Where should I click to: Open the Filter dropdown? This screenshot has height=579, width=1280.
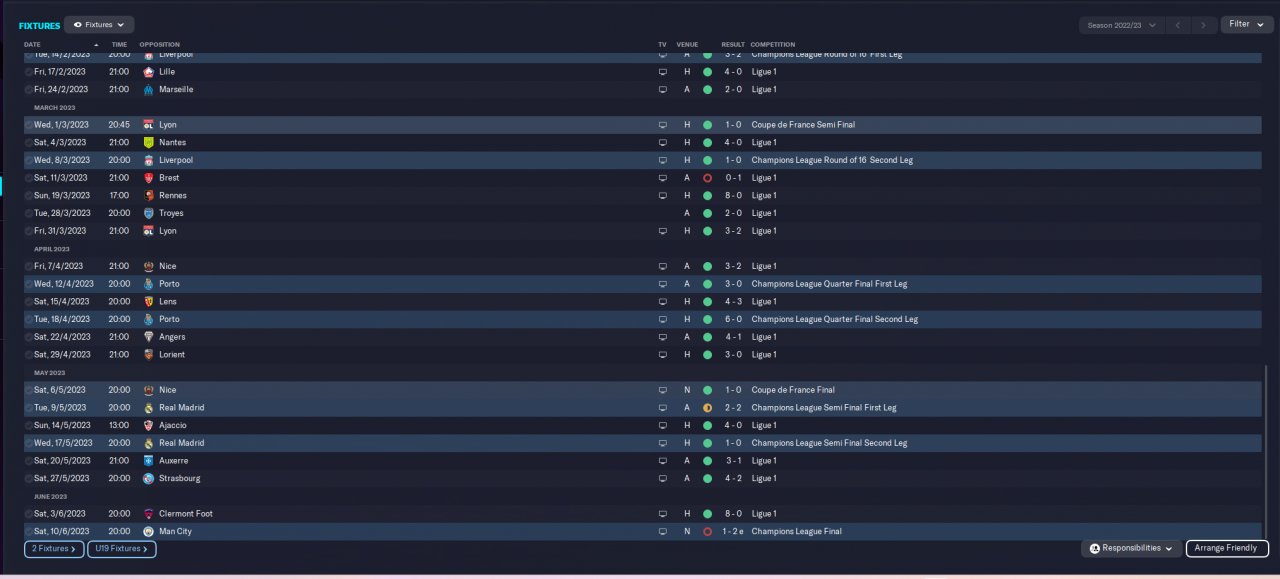[x=1246, y=24]
